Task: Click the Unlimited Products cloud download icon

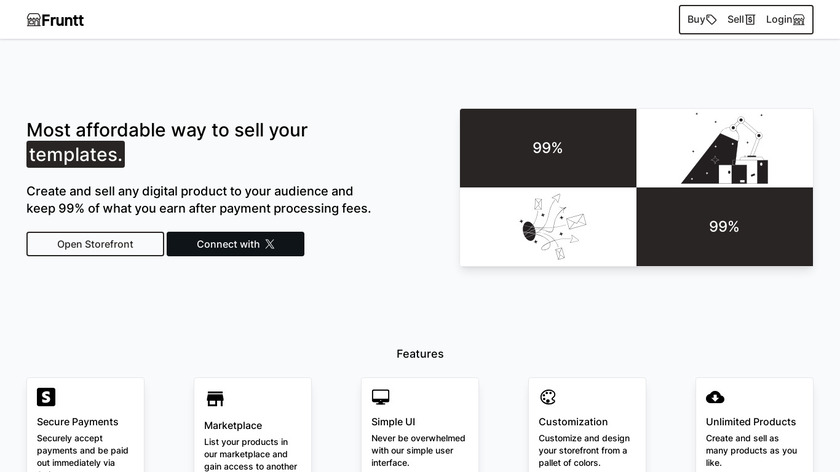Action: [x=715, y=397]
